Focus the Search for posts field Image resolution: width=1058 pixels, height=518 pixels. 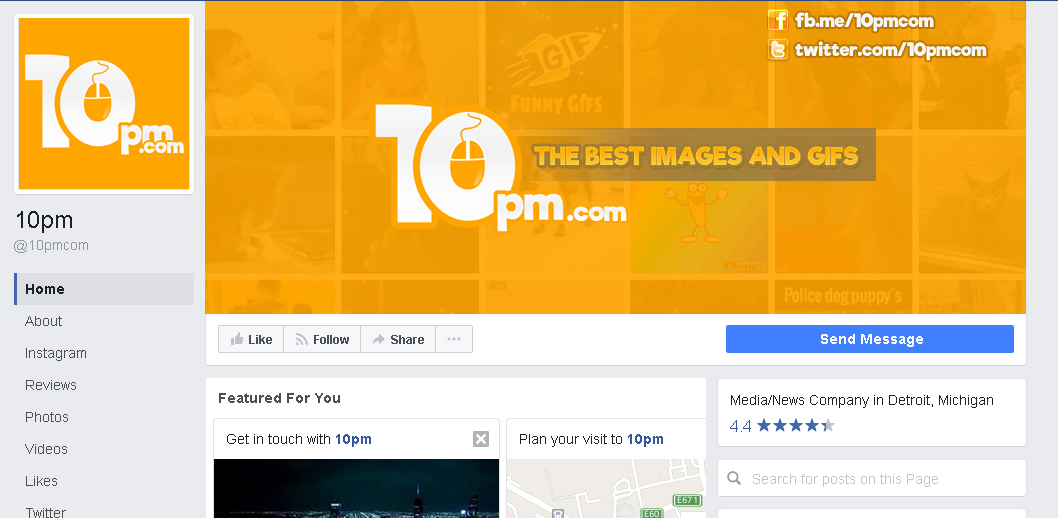point(872,479)
